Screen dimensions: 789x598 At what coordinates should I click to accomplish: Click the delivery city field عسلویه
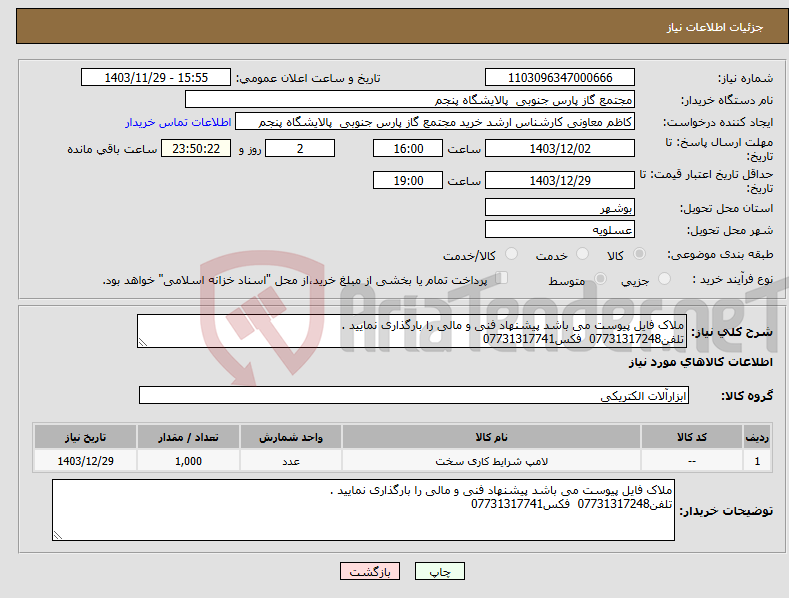[x=560, y=230]
